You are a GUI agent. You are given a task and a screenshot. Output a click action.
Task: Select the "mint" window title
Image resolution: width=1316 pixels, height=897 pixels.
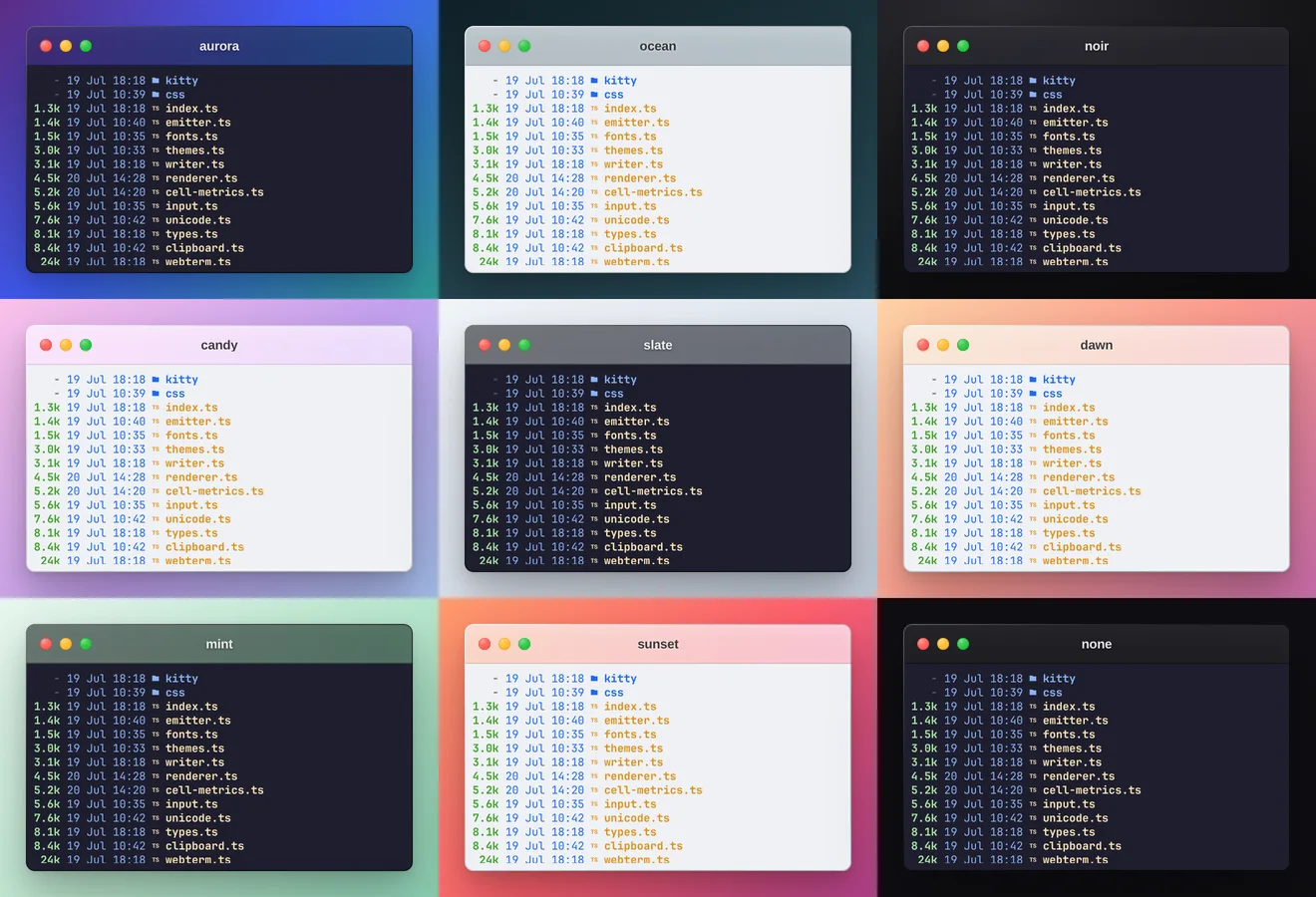pyautogui.click(x=219, y=644)
